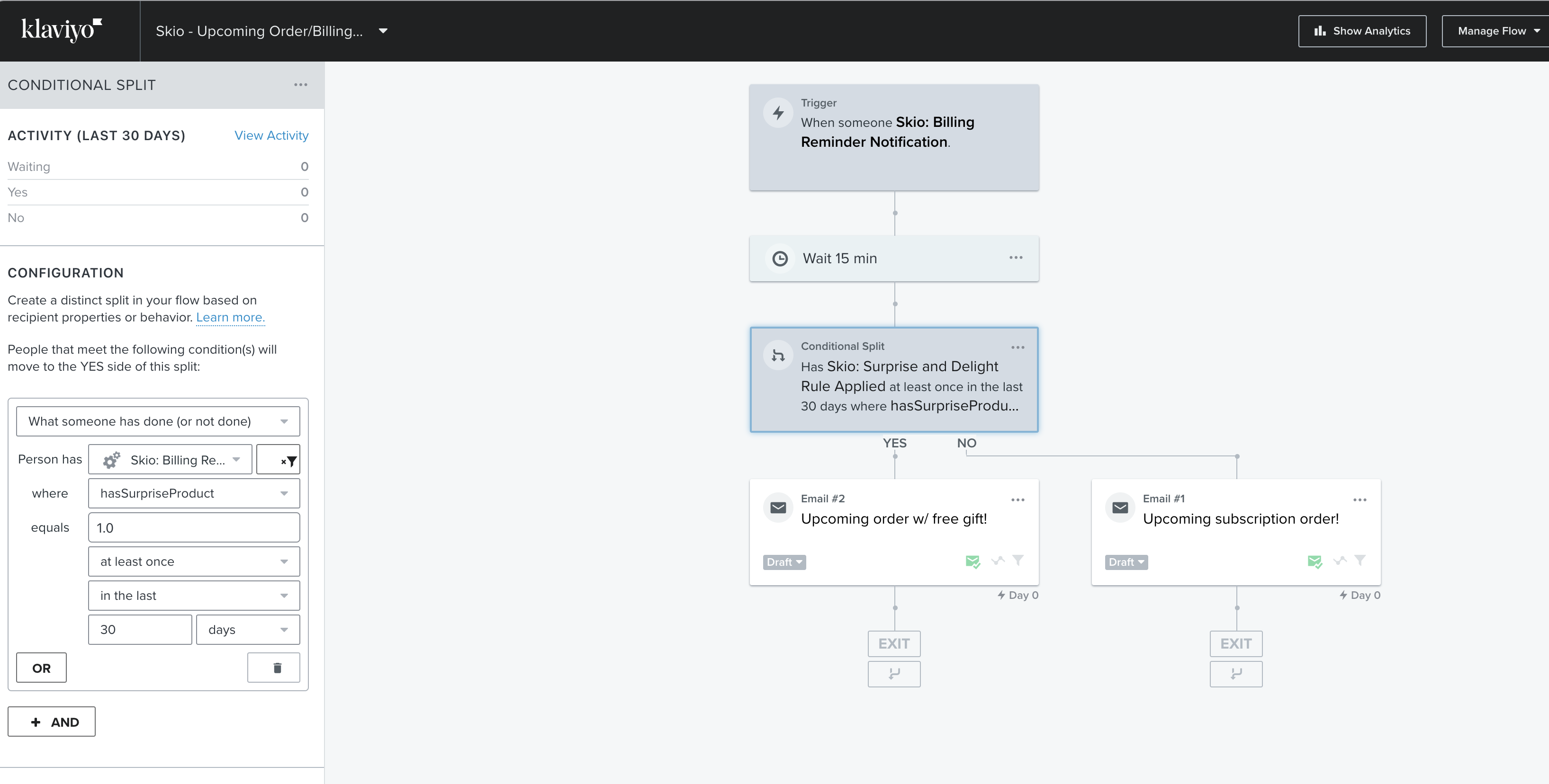Delete condition with trash icon
This screenshot has width=1549, height=784.
click(274, 668)
